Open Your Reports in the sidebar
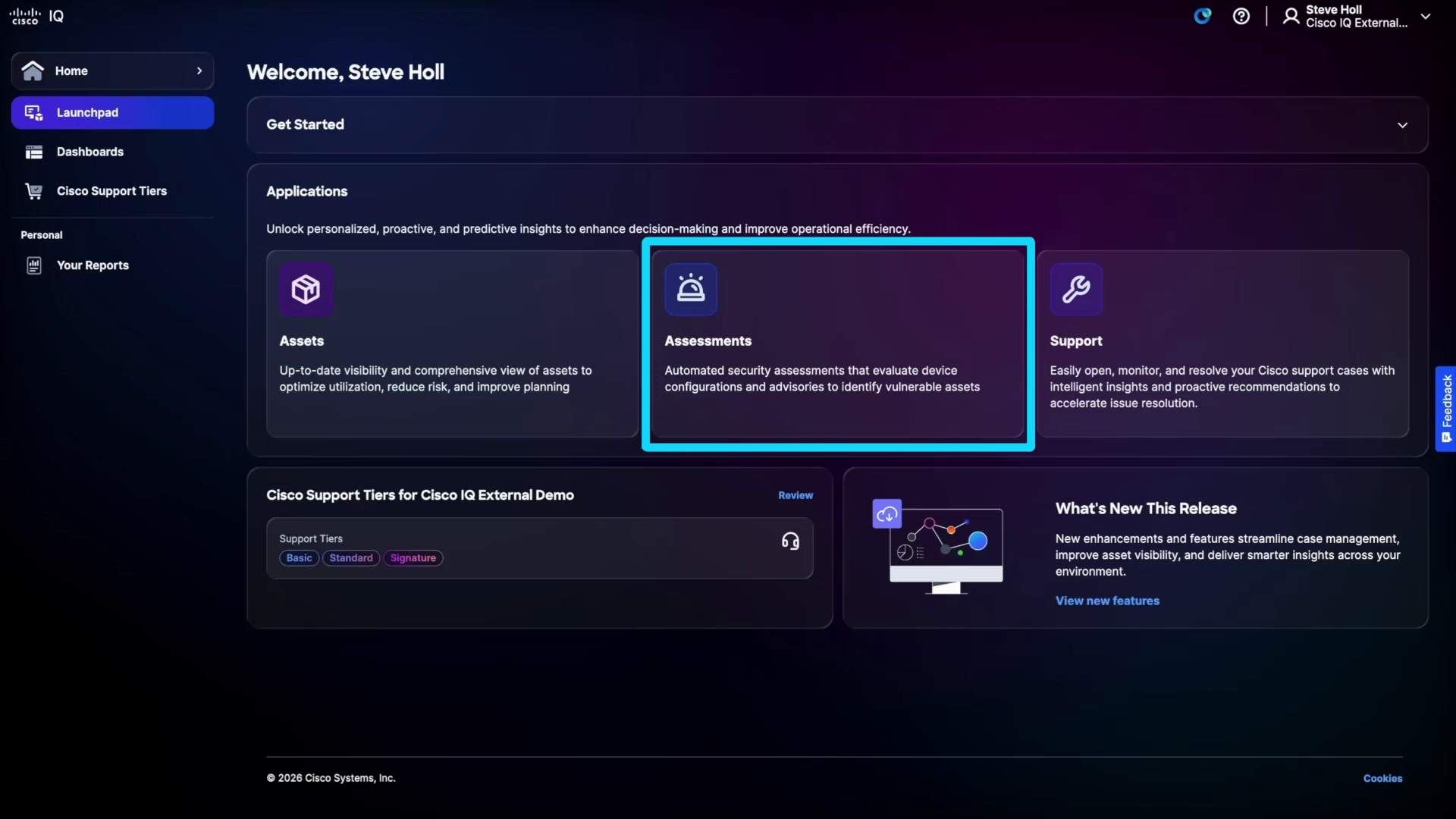This screenshot has height=819, width=1456. (112, 265)
